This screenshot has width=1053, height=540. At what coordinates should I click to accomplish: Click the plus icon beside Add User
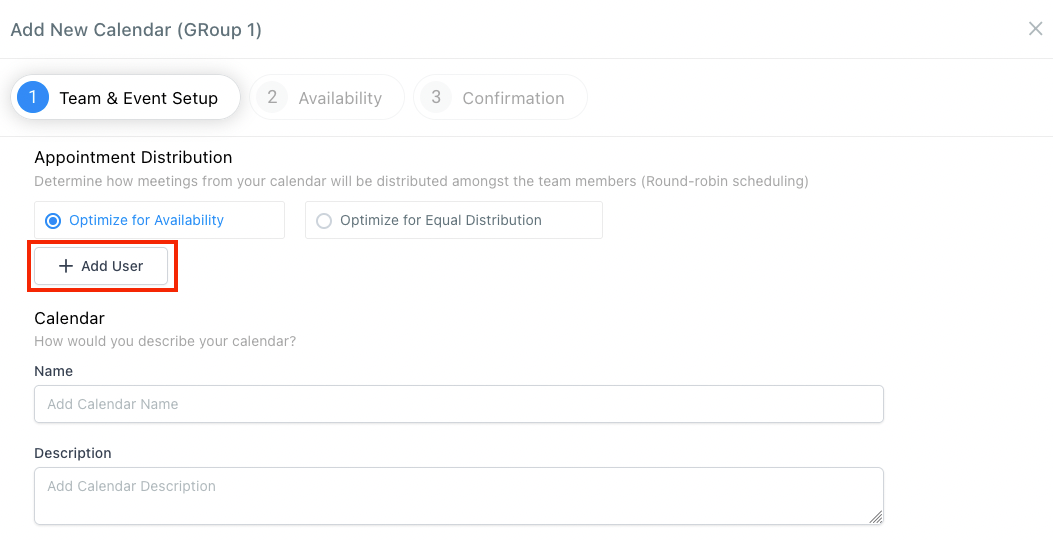(66, 266)
